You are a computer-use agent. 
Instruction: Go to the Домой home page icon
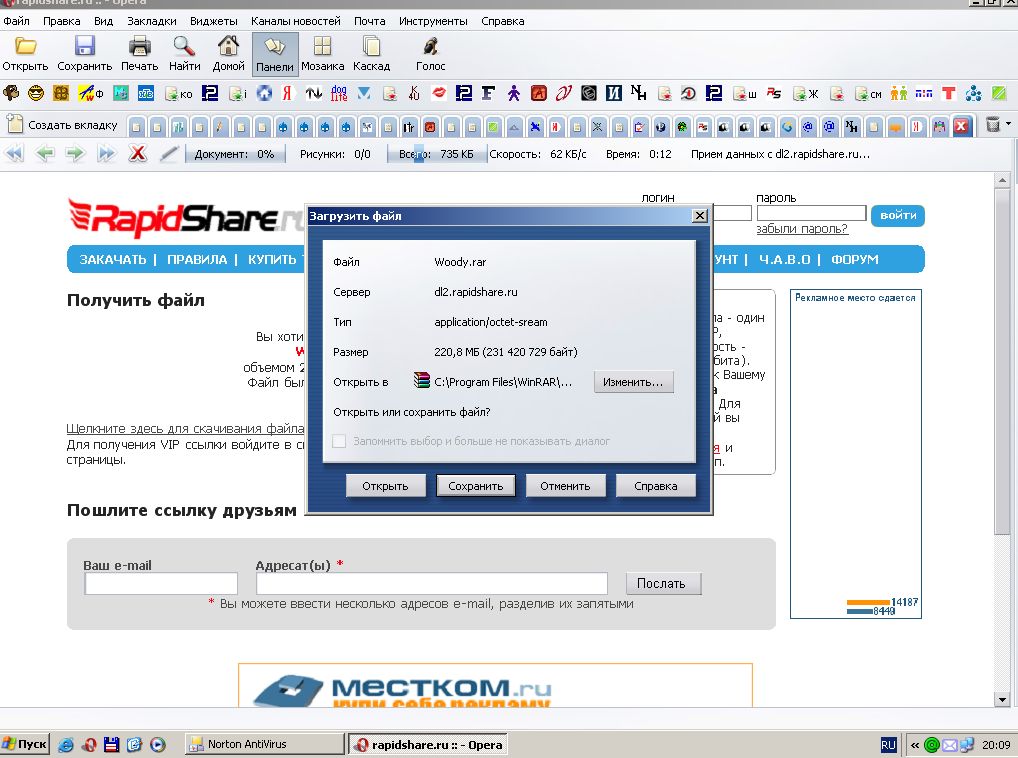point(229,46)
